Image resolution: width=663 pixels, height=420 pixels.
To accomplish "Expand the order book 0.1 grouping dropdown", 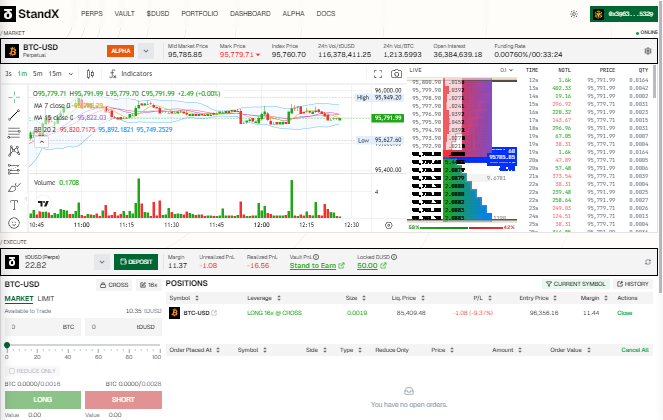I will point(507,70).
